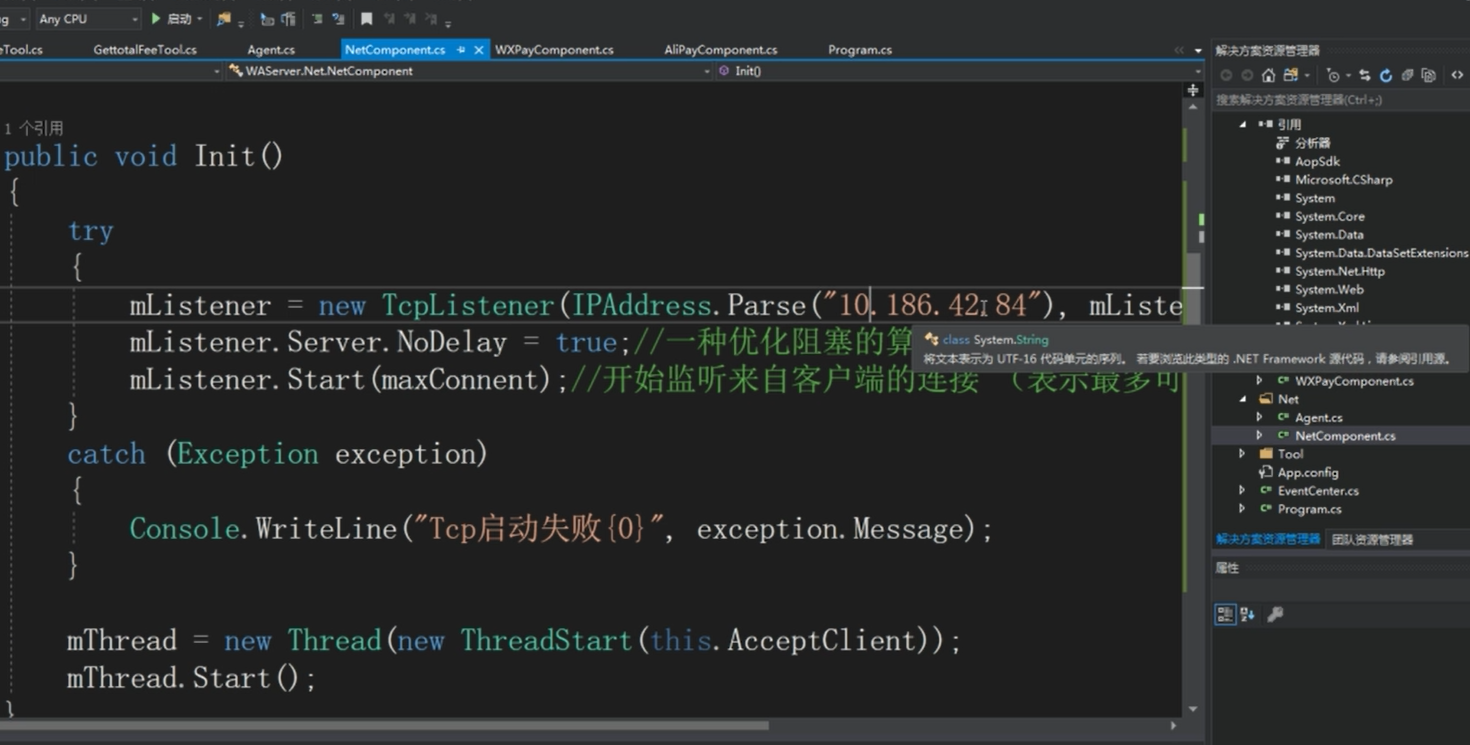Select EventCenter.cs in Solution Explorer
The width and height of the screenshot is (1470, 745).
[x=1318, y=491]
